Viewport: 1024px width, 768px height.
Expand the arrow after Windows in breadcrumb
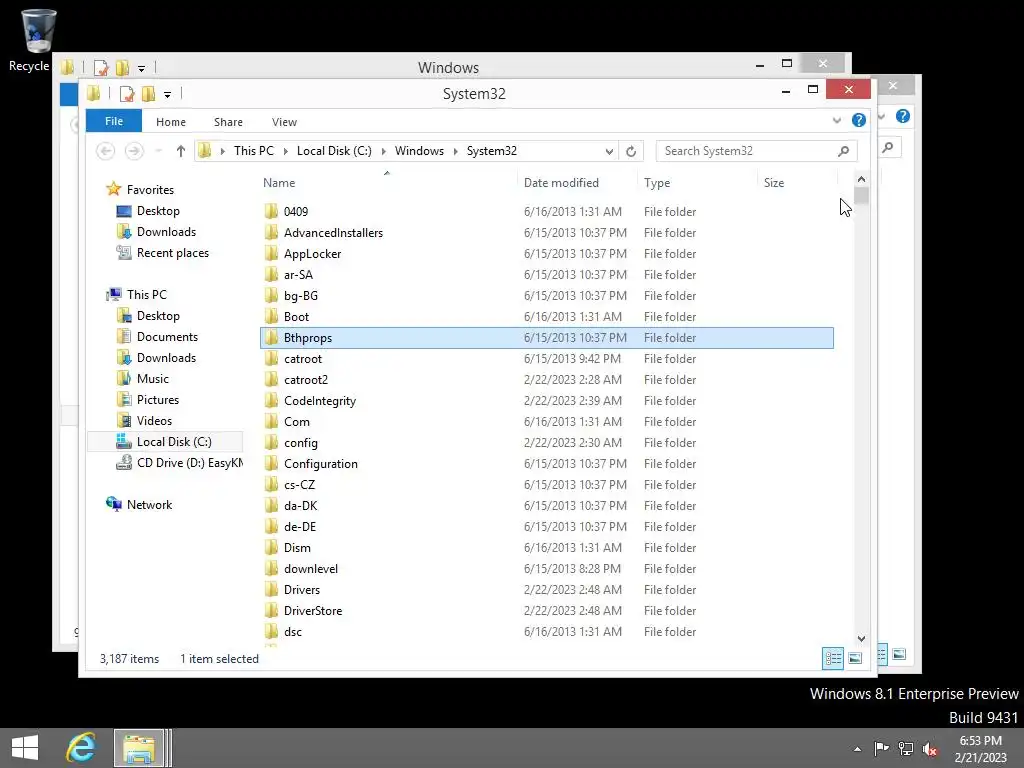[455, 152]
